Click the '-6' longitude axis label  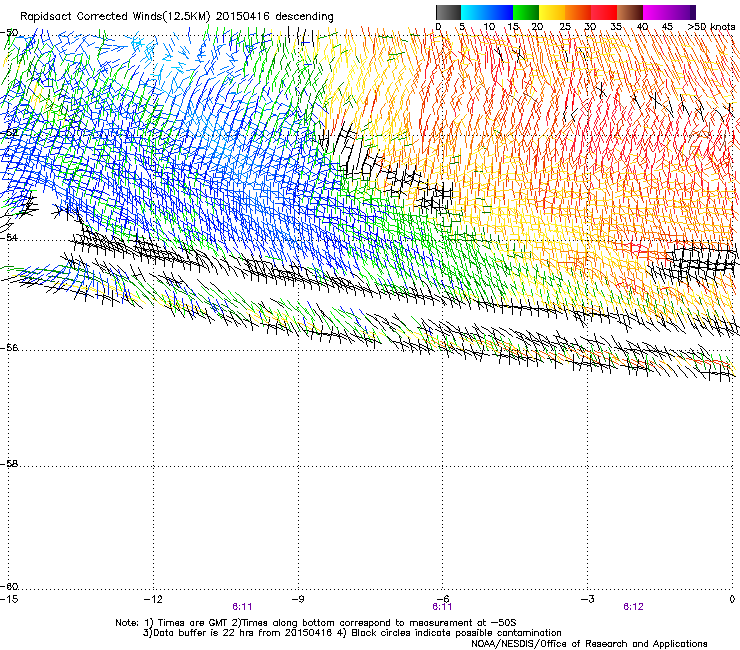click(442, 599)
